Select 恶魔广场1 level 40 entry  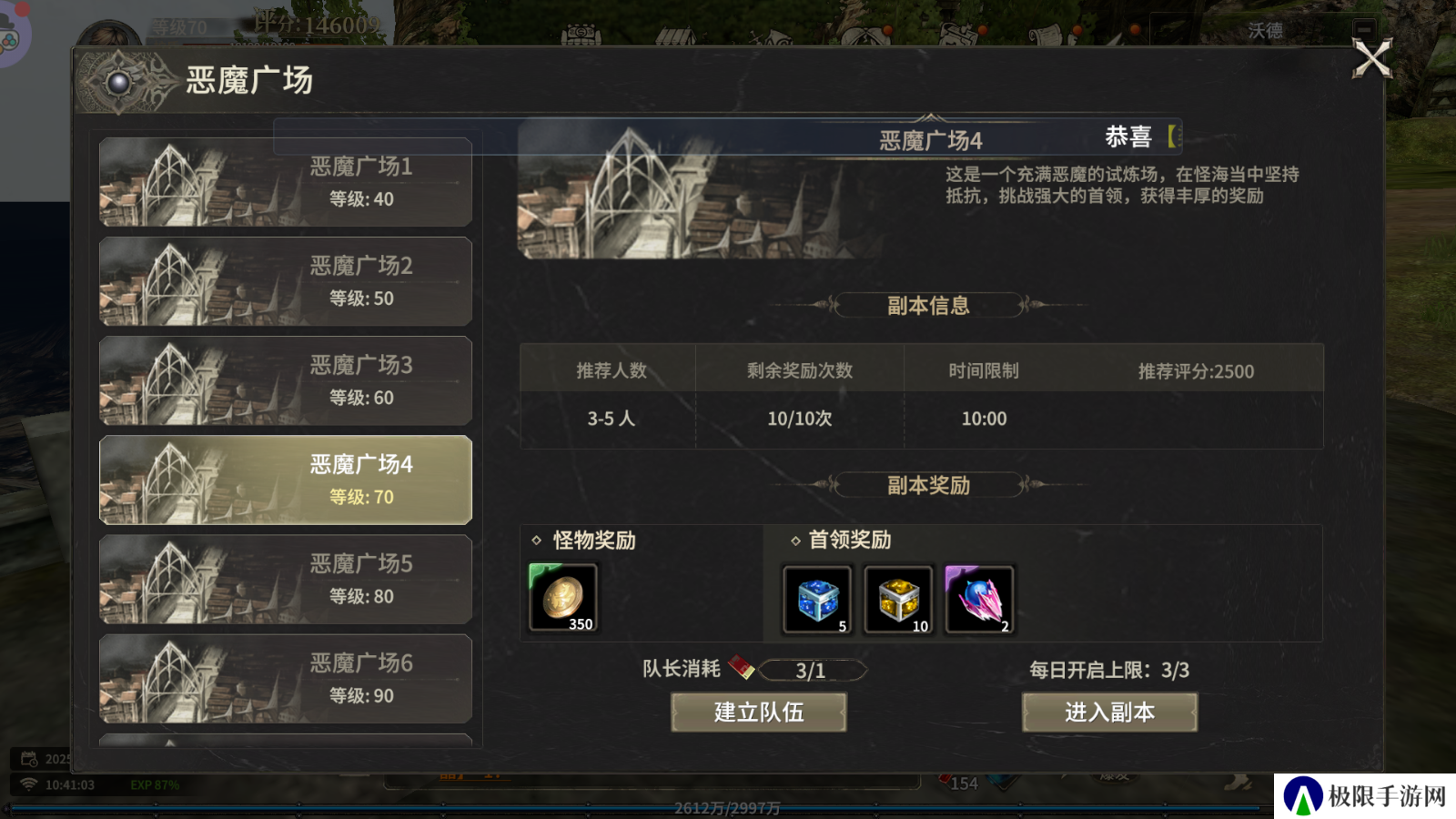tap(286, 182)
